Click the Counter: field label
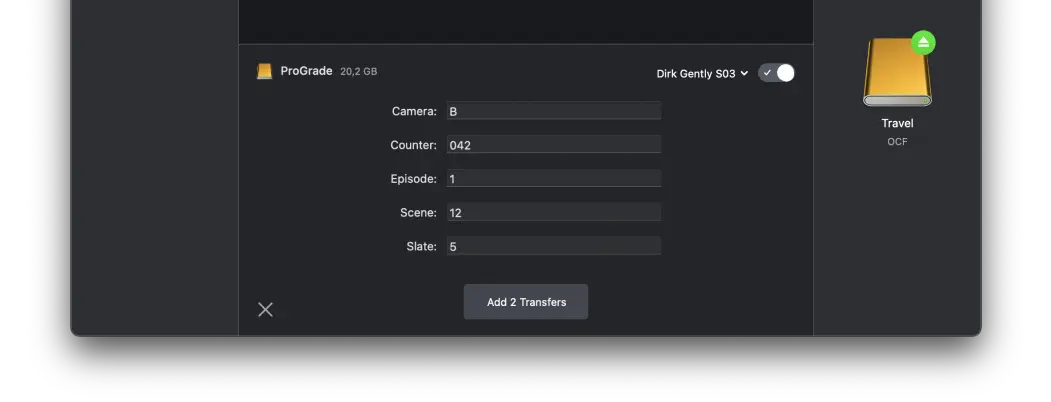This screenshot has height=402, width=1051. pyautogui.click(x=414, y=145)
